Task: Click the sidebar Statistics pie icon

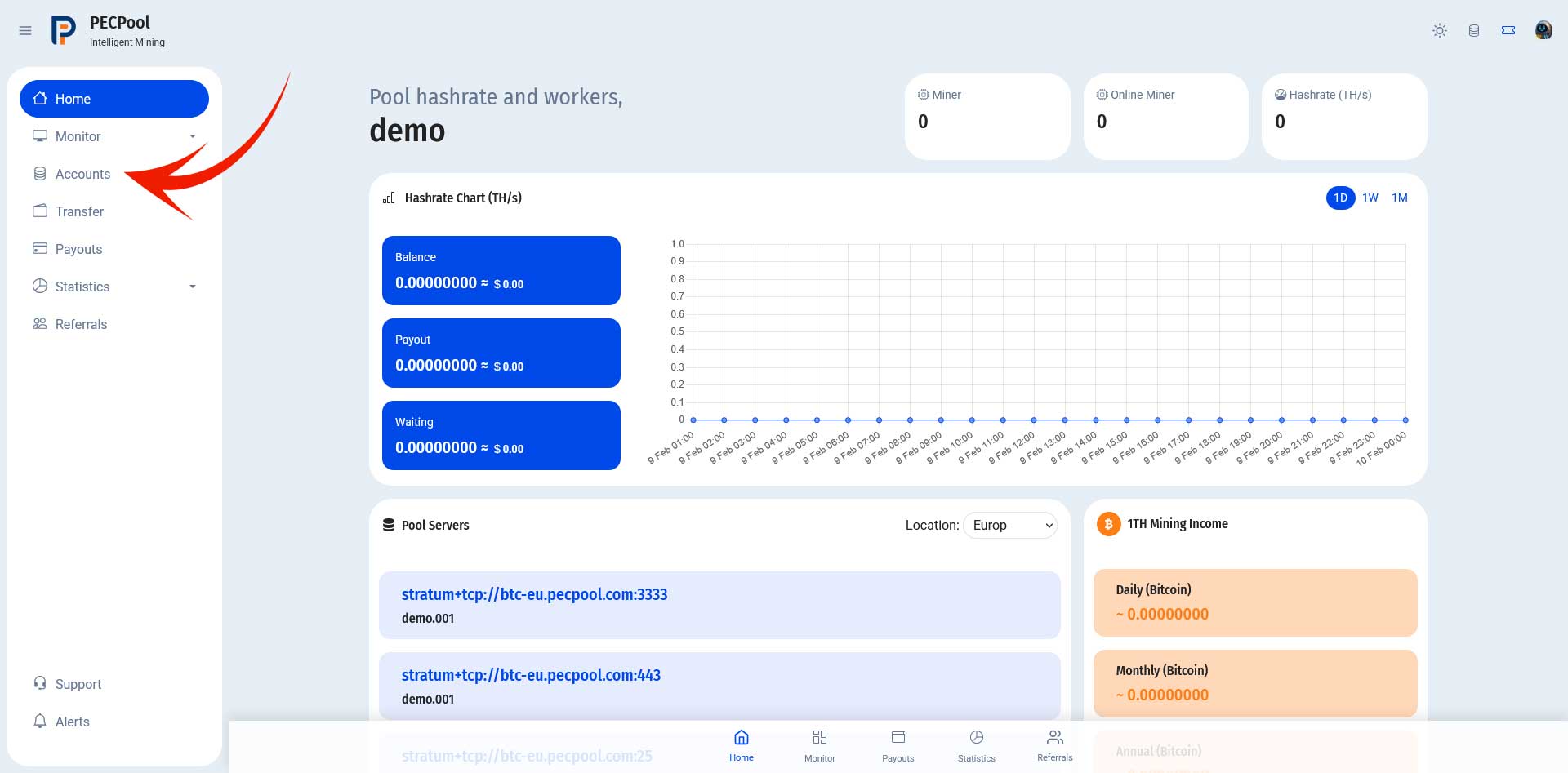Action: tap(40, 286)
